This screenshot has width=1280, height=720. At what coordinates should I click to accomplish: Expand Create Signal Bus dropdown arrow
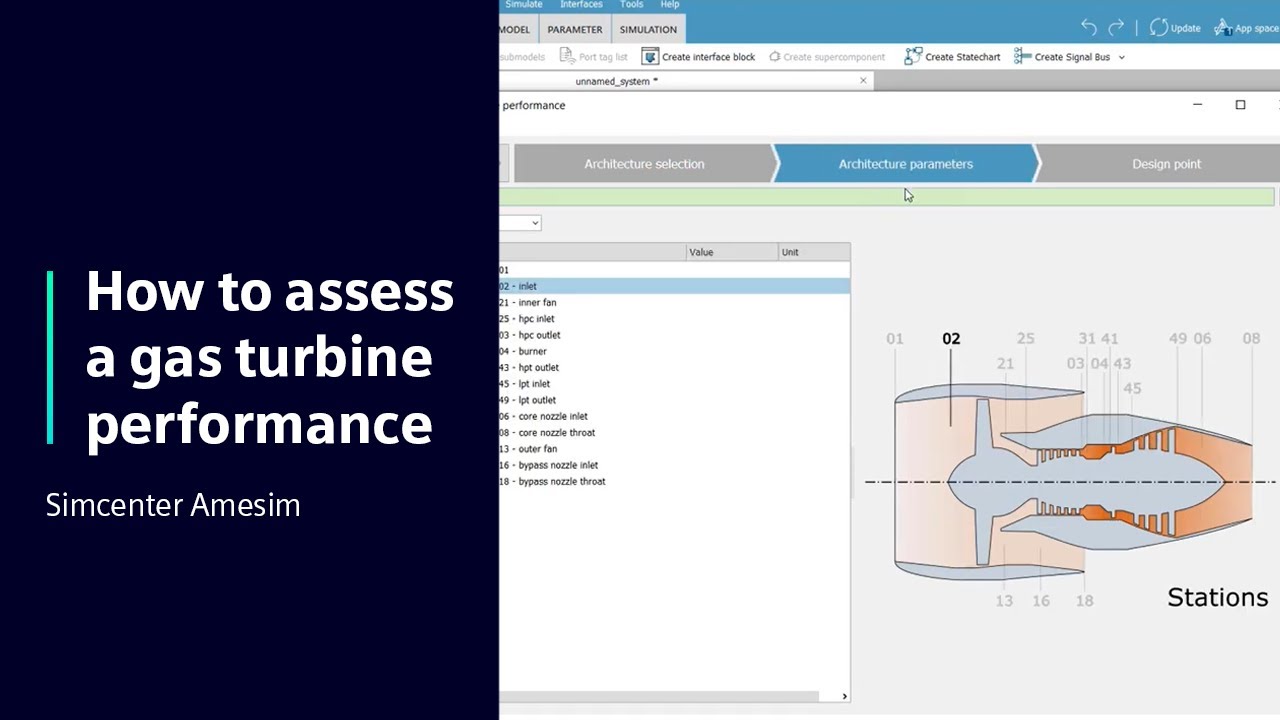1121,57
